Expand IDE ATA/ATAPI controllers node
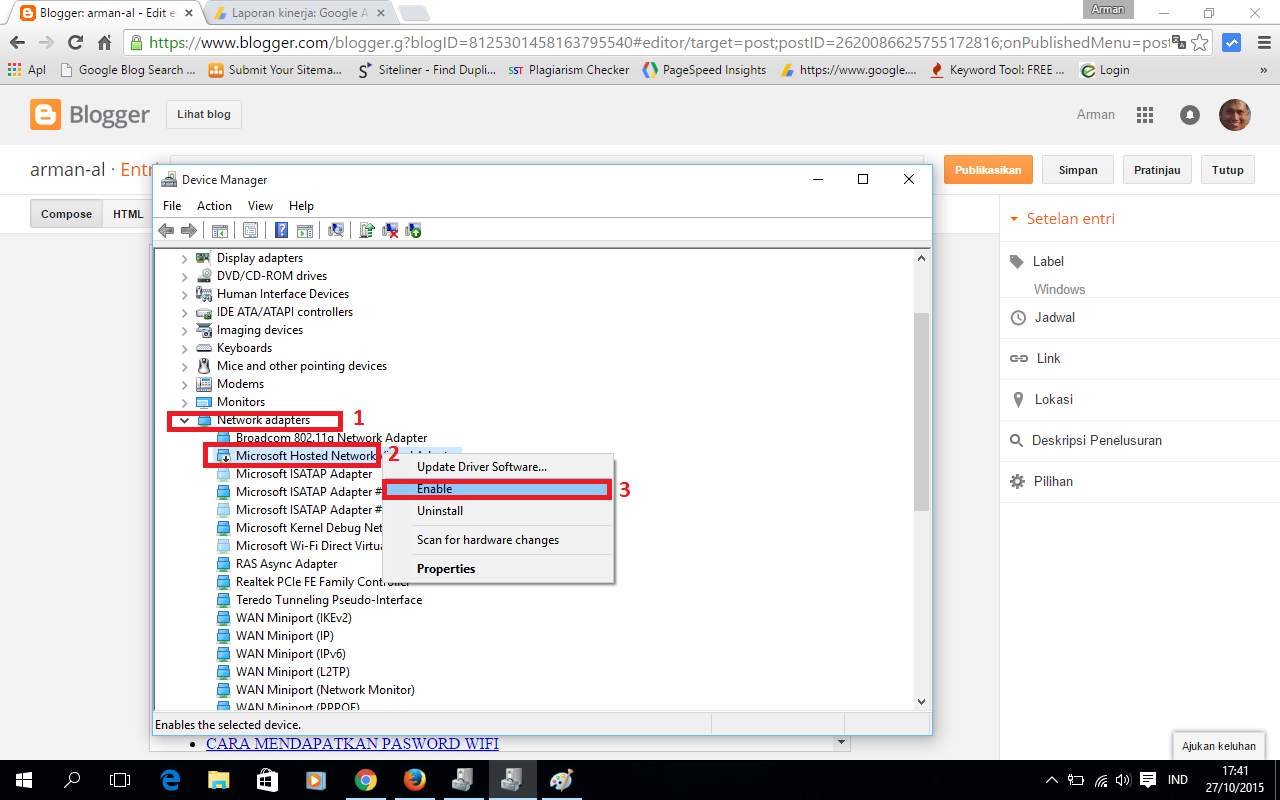The image size is (1280, 800). pos(184,312)
